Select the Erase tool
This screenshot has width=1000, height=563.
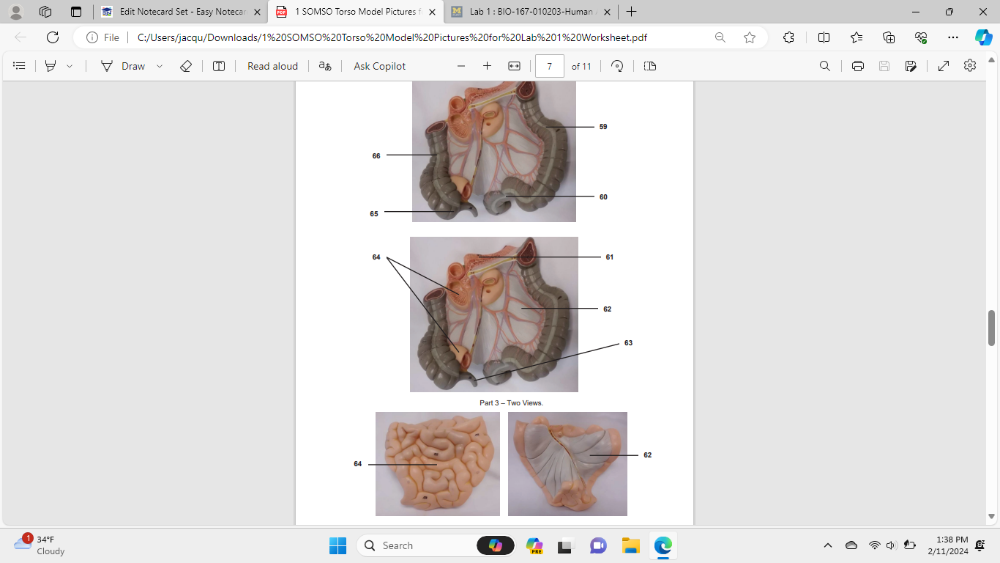[x=185, y=66]
